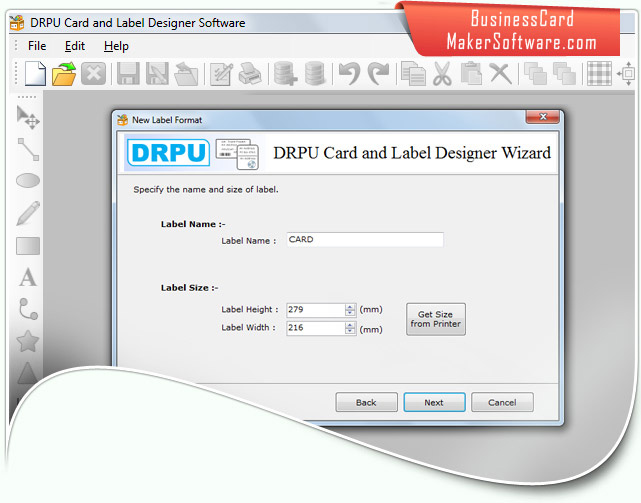641x503 pixels.
Task: Select the Cut scissors icon
Action: tap(442, 74)
